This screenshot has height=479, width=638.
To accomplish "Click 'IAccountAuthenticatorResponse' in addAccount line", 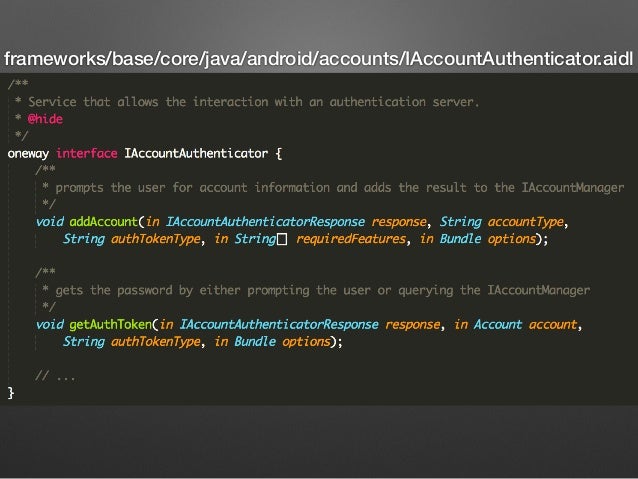I will point(265,222).
